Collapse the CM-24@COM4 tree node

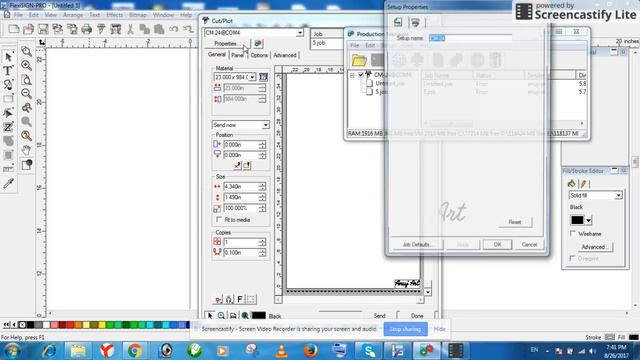point(352,75)
